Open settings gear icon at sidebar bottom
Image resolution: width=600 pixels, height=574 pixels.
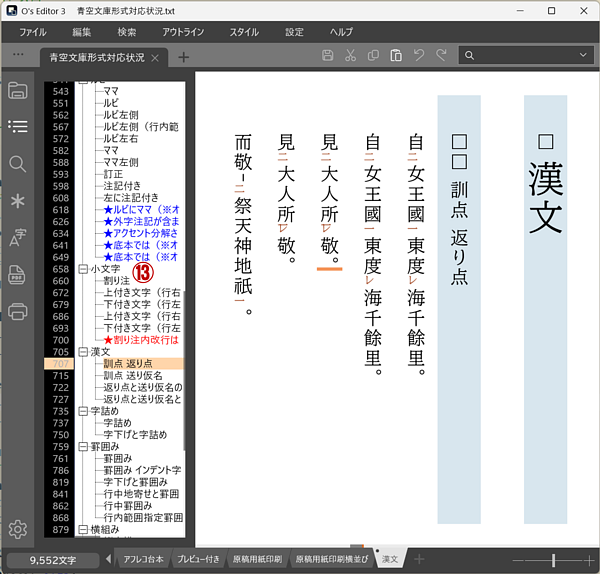point(18,529)
